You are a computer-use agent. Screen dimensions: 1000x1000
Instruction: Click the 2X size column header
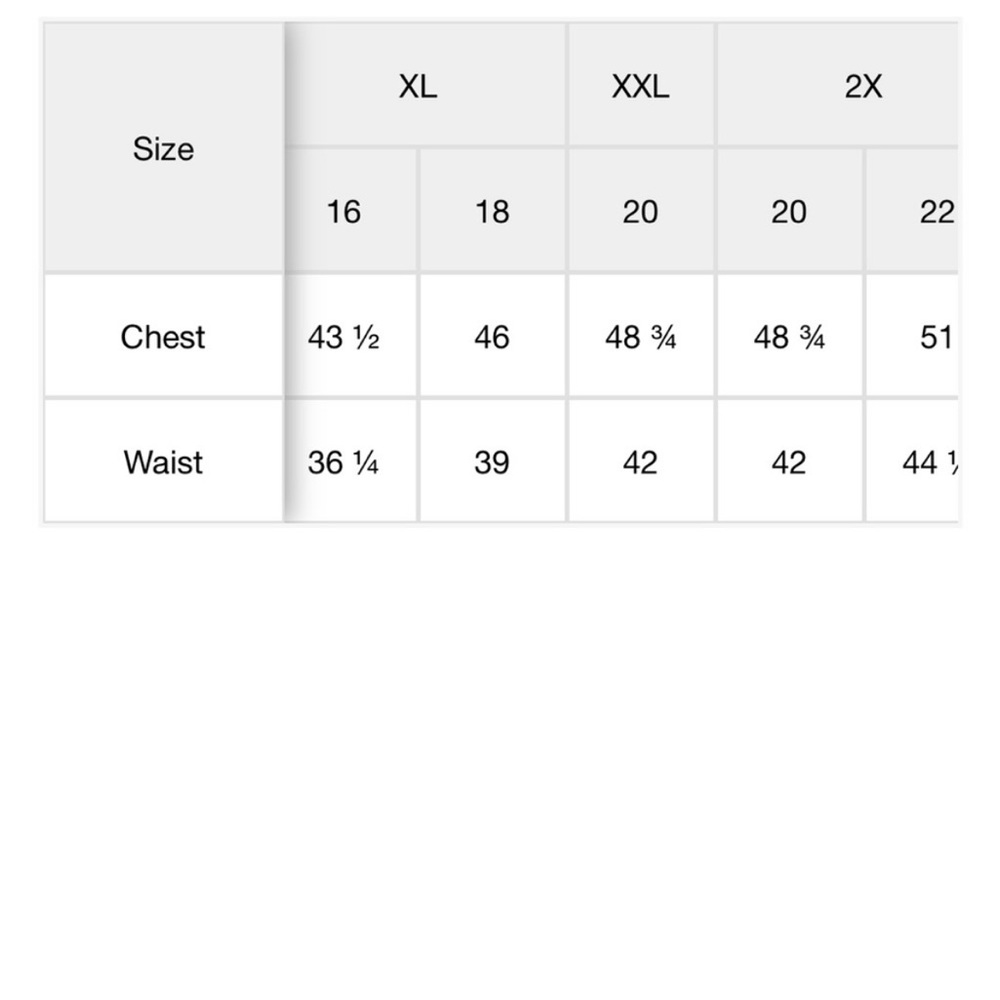tap(863, 87)
